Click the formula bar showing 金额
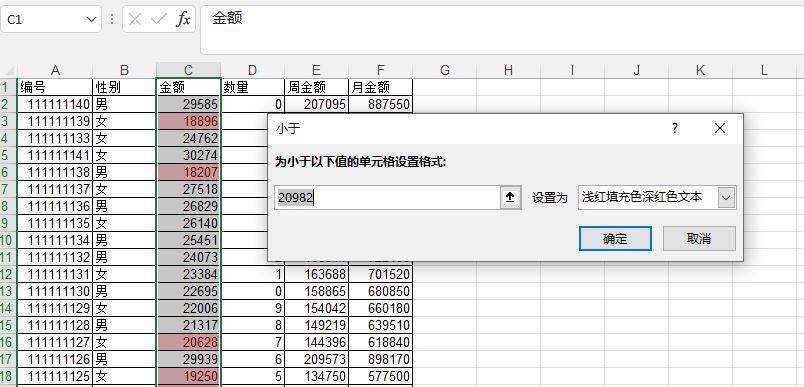804x387 pixels. (x=501, y=30)
